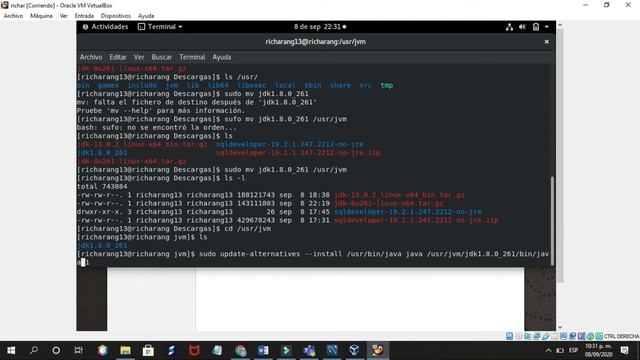The width and height of the screenshot is (640, 360).
Task: Open Windows notification center icon
Action: point(624,350)
